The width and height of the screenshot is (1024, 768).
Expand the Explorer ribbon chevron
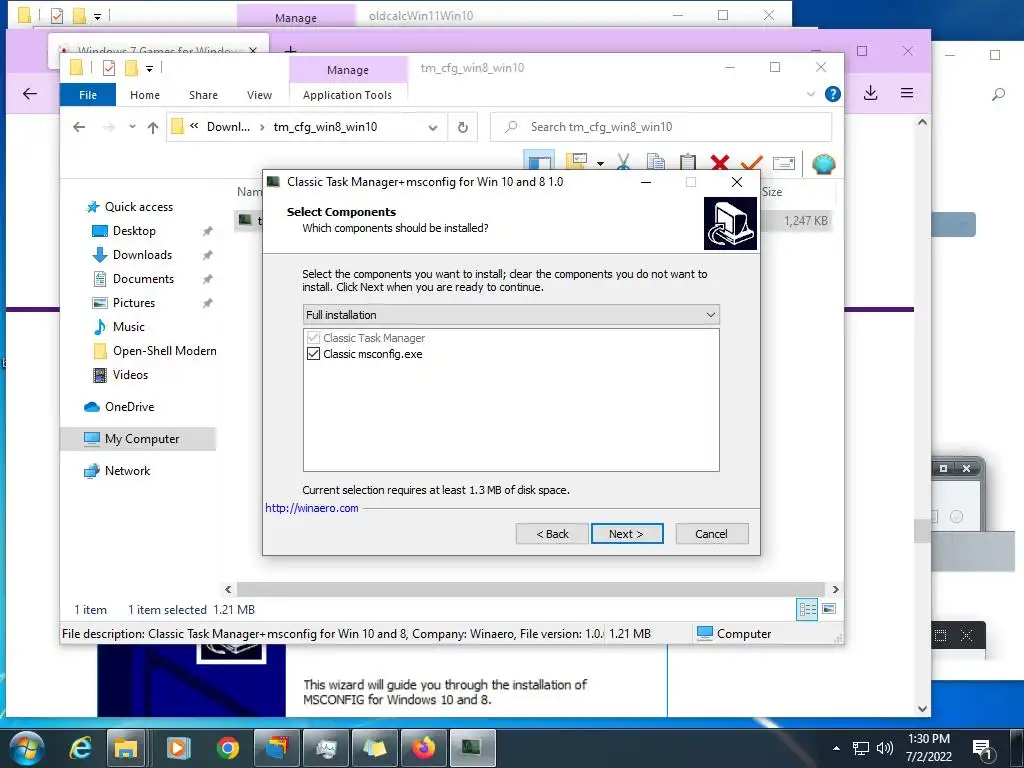tap(810, 94)
